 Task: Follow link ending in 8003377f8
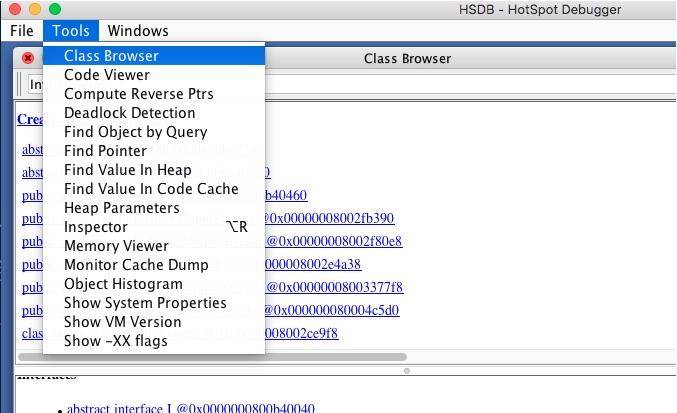tap(335, 287)
